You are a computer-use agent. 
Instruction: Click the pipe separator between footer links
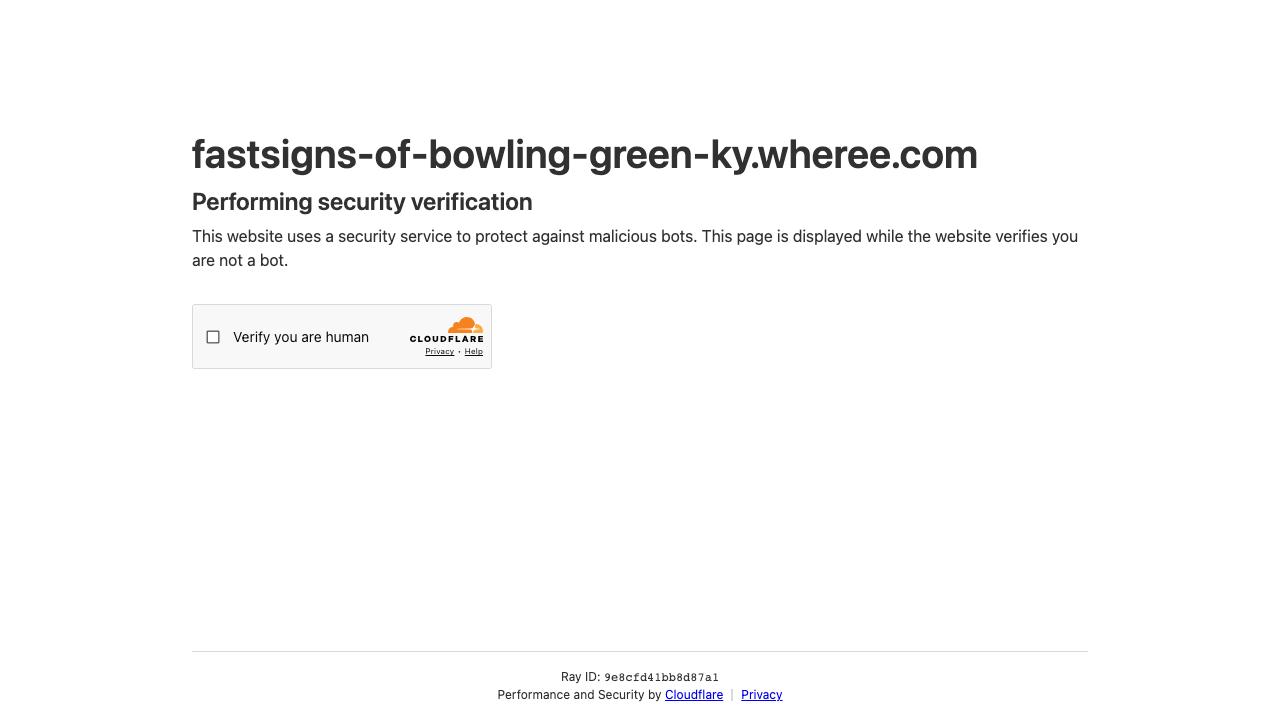pyautogui.click(x=732, y=695)
